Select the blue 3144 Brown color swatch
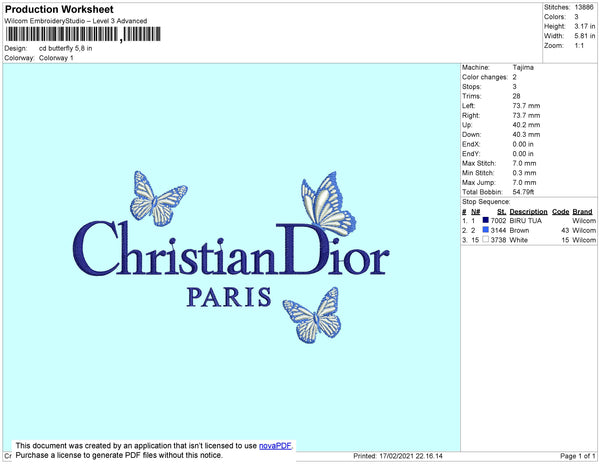 tap(486, 230)
